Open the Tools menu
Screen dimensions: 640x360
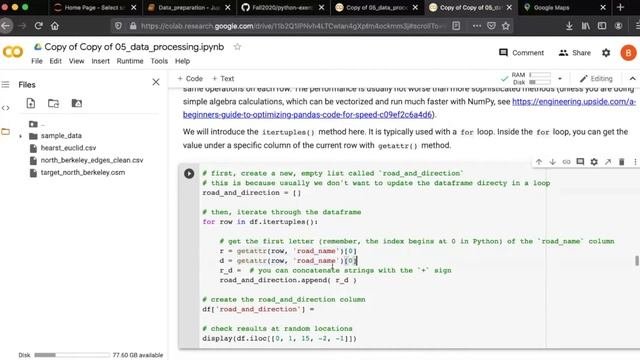159,61
